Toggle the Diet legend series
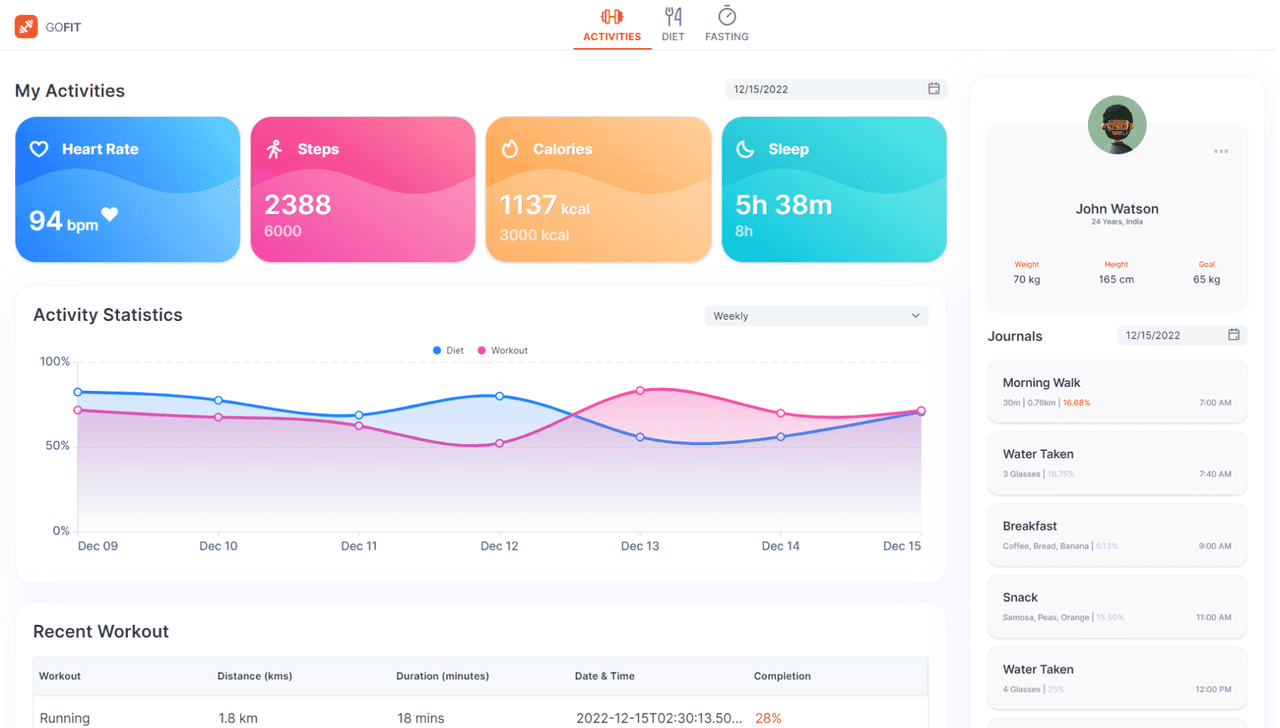1280x728 pixels. pos(448,351)
